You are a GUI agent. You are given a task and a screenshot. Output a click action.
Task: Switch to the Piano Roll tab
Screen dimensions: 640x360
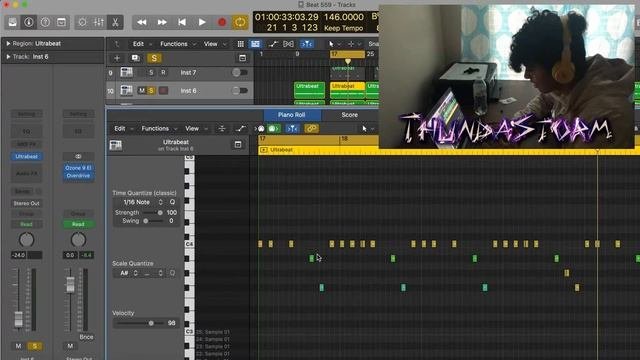(x=291, y=115)
